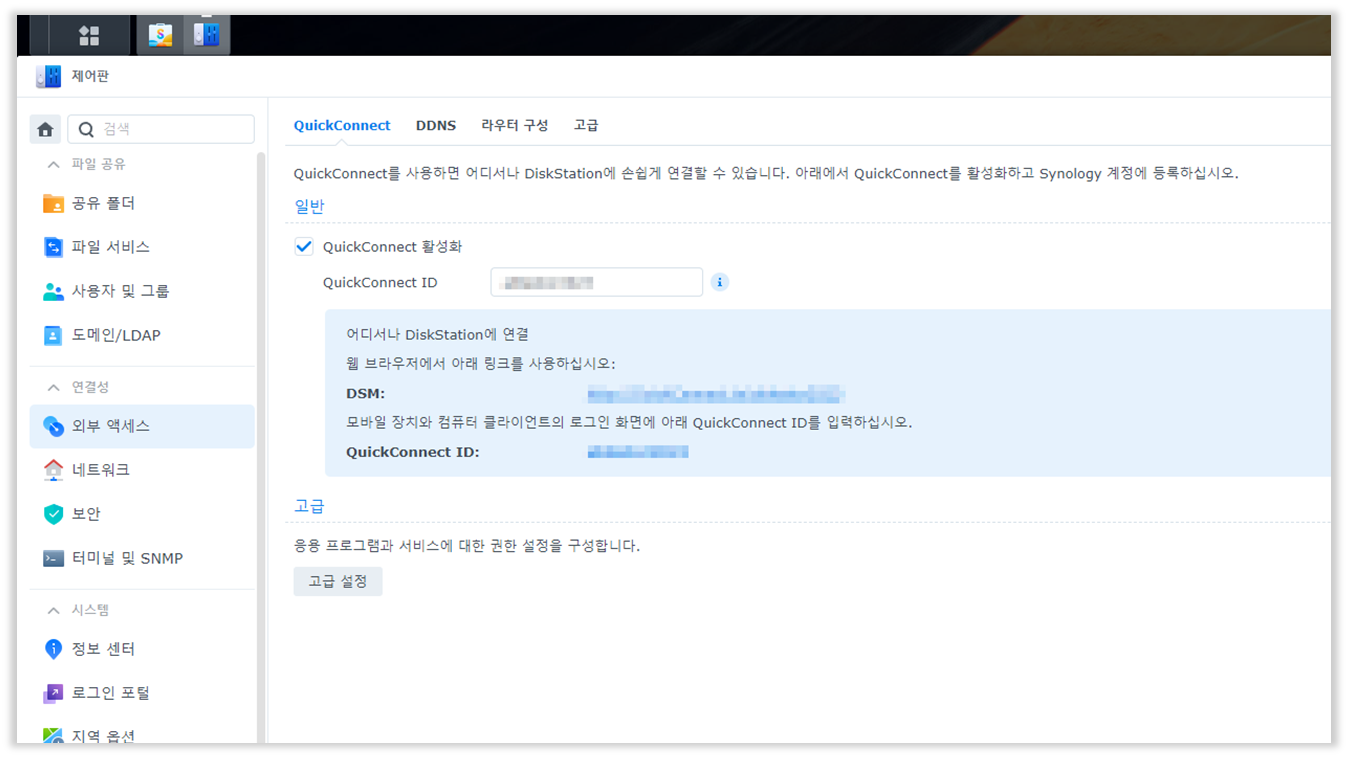Open 도메인/LDAP settings
Screen dimensions: 1348x758
click(142, 335)
